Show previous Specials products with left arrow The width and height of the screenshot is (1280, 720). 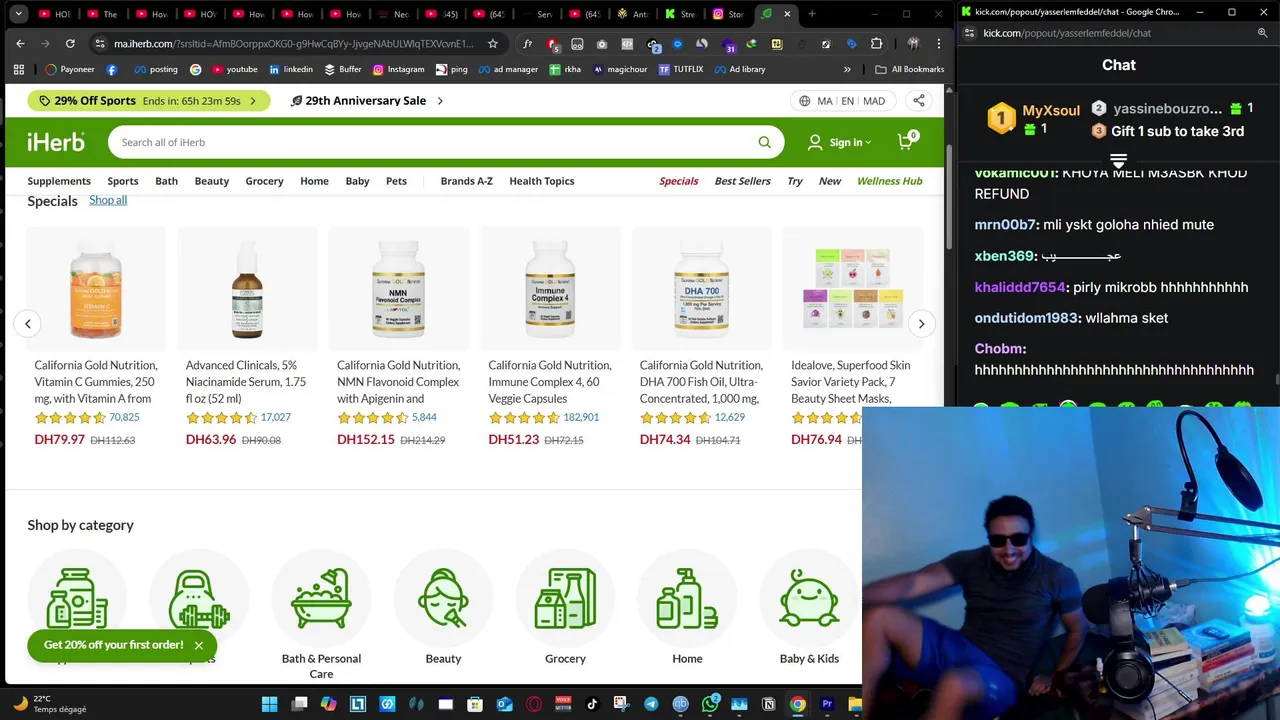pyautogui.click(x=28, y=324)
